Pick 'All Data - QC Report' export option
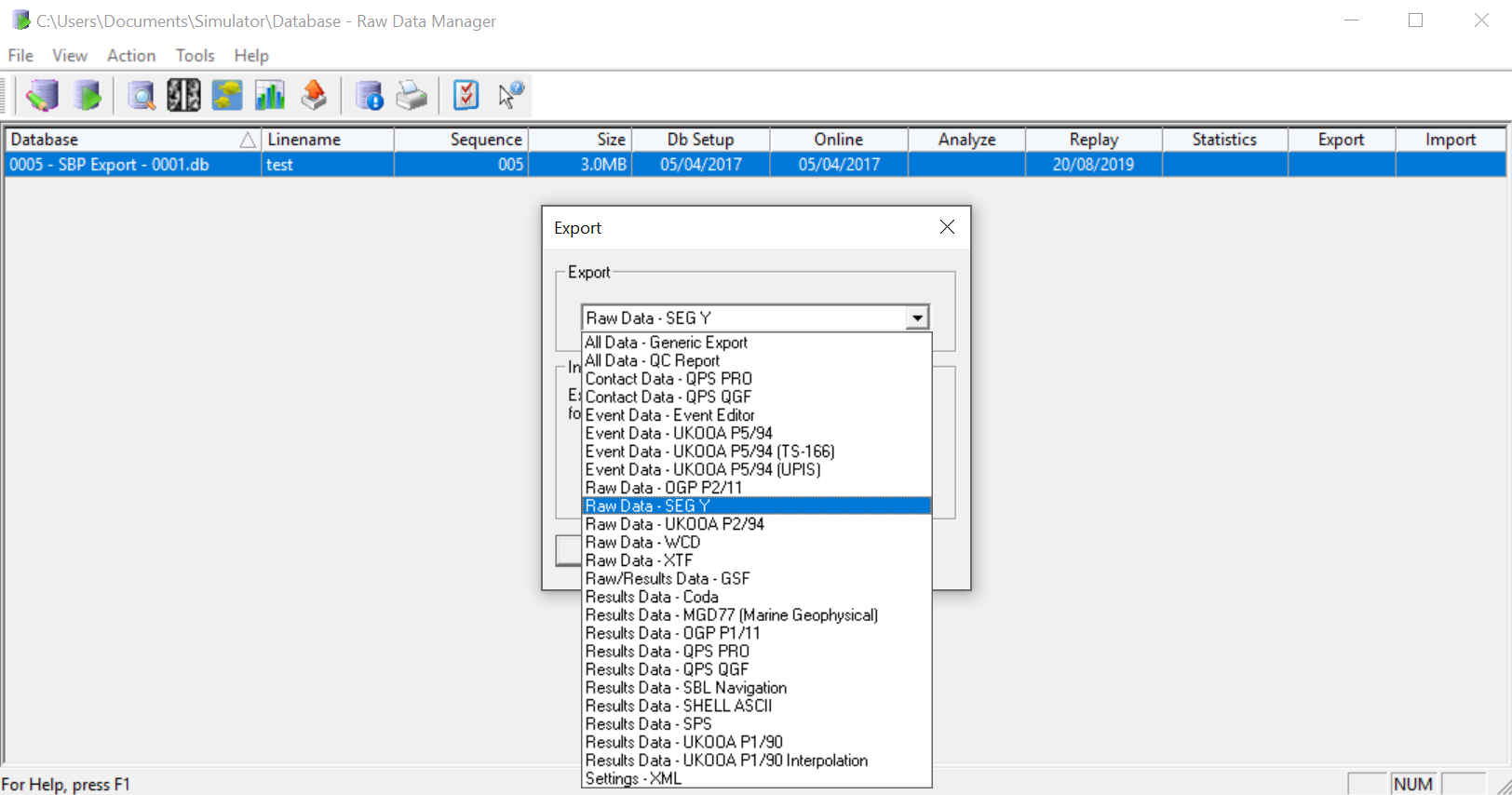Image resolution: width=1512 pixels, height=795 pixels. [652, 360]
